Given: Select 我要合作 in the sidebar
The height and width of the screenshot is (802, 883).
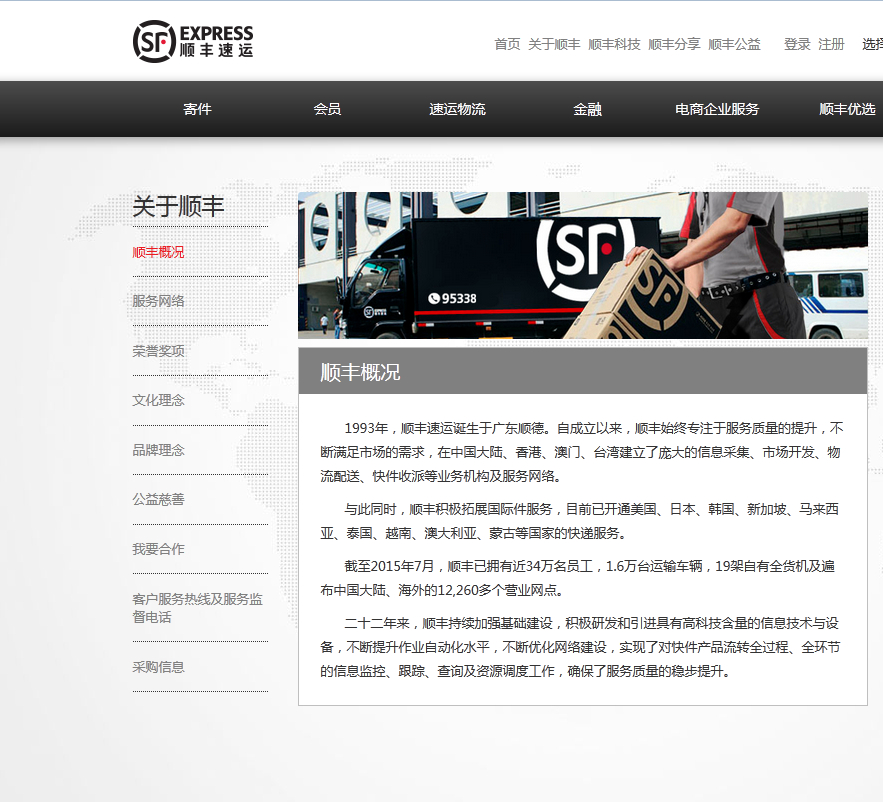Looking at the screenshot, I should click(158, 549).
